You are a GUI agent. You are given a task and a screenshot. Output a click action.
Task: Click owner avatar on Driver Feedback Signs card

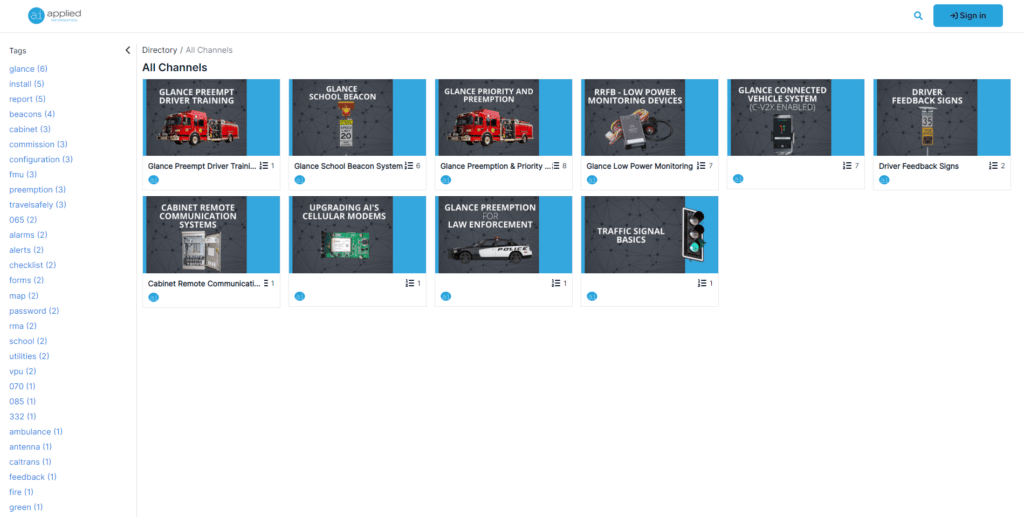(x=884, y=180)
